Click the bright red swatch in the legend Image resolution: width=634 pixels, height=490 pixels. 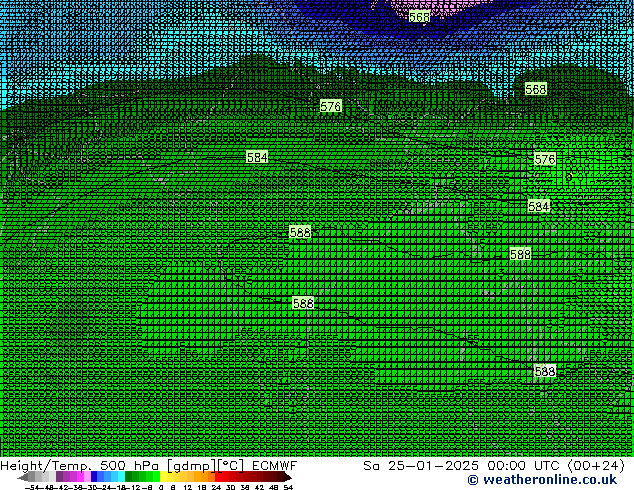coord(218,476)
